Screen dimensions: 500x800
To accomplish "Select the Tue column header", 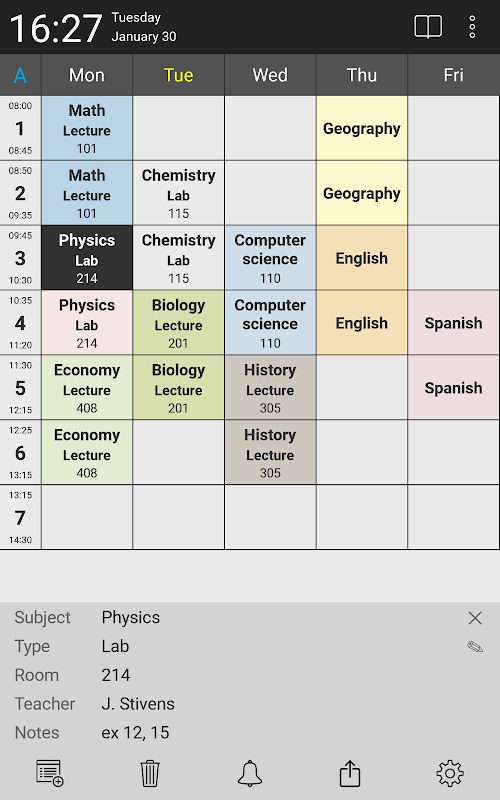I will coord(179,75).
